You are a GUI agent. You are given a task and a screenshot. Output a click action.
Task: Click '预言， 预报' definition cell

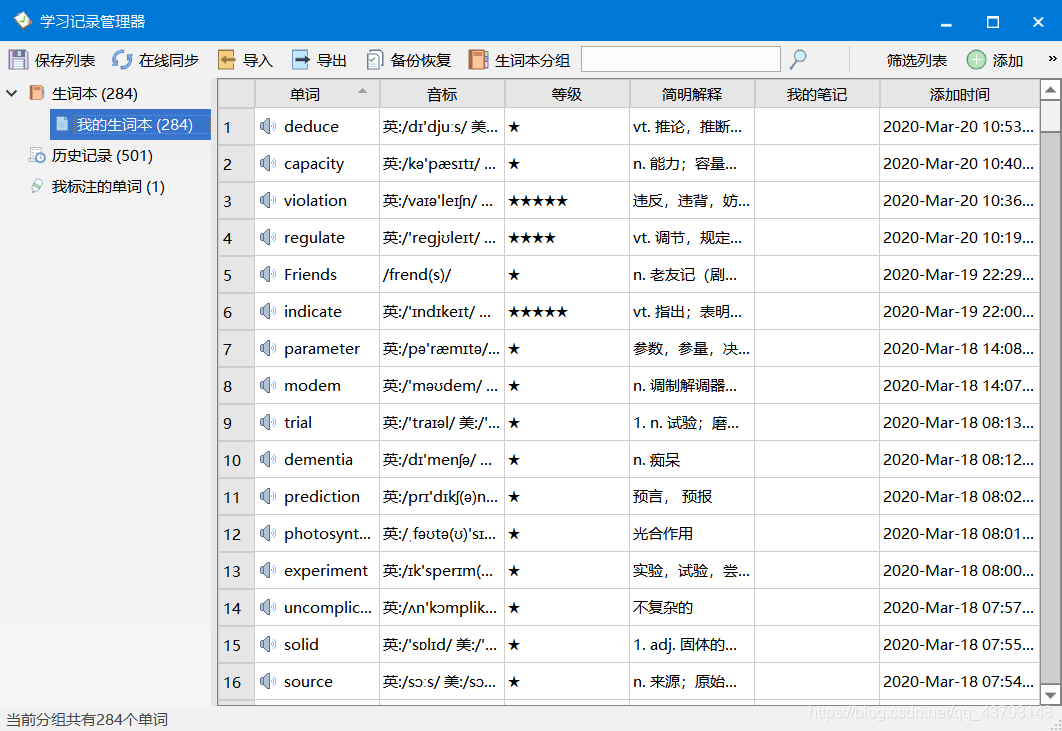click(692, 497)
